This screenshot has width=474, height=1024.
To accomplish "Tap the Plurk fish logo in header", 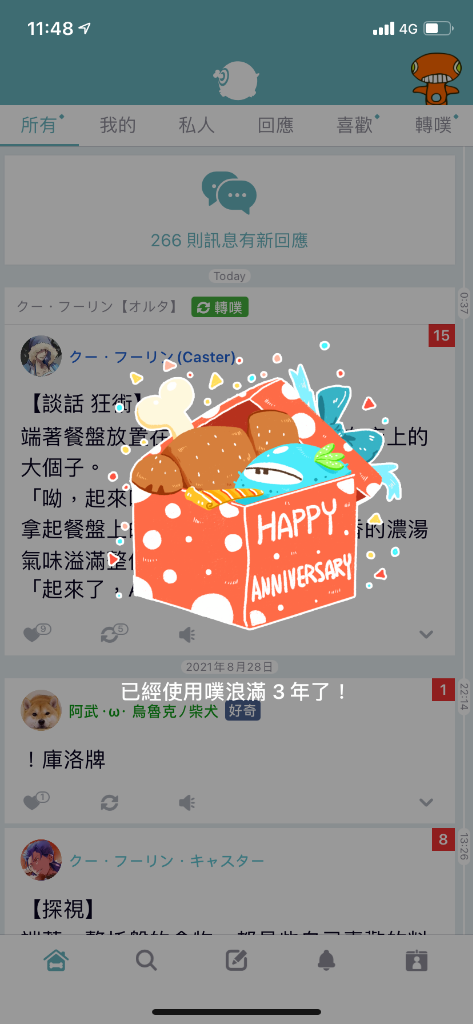I will pyautogui.click(x=236, y=81).
